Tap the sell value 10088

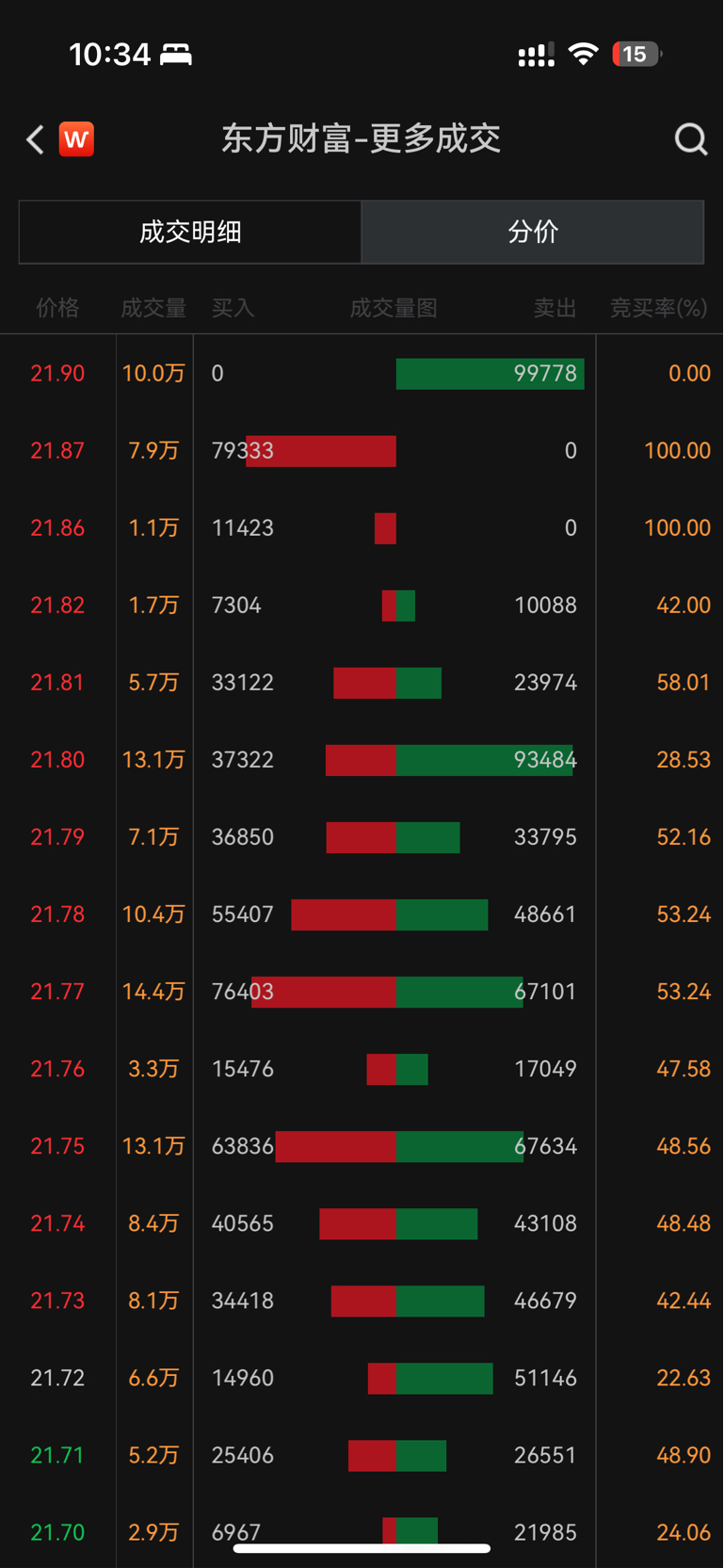coord(545,606)
